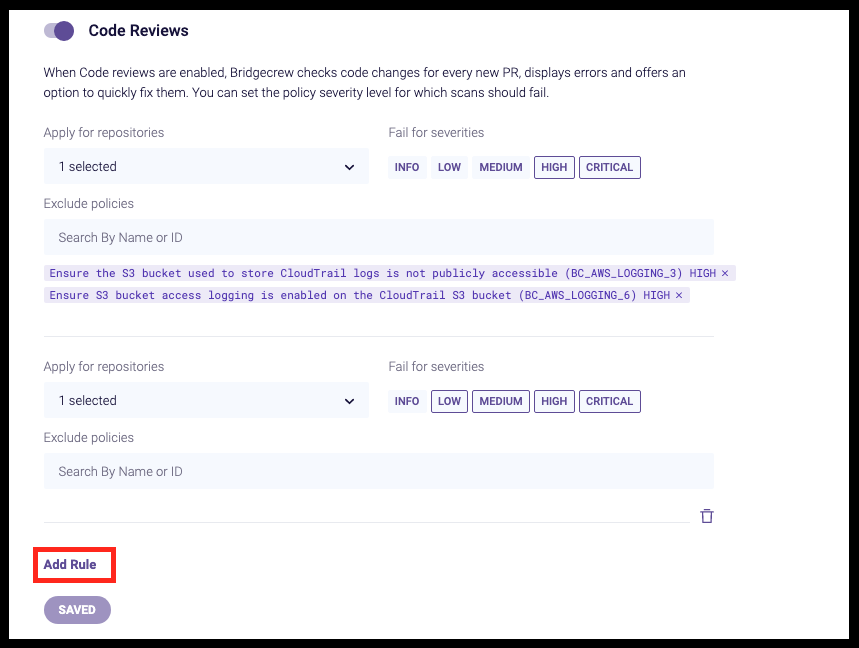Click the BC_AWS_LOGGING_3 policy tag text
The image size is (859, 648).
click(x=382, y=273)
